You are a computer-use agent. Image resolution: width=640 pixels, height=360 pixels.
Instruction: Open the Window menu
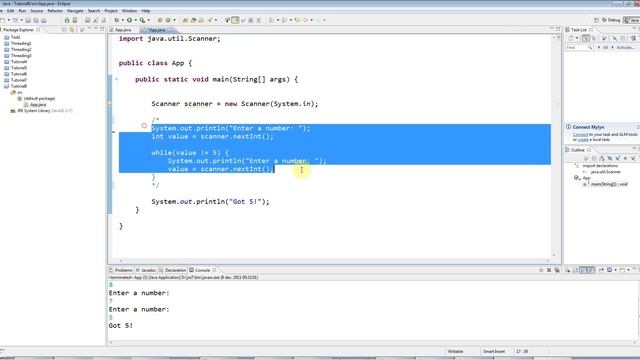click(129, 11)
